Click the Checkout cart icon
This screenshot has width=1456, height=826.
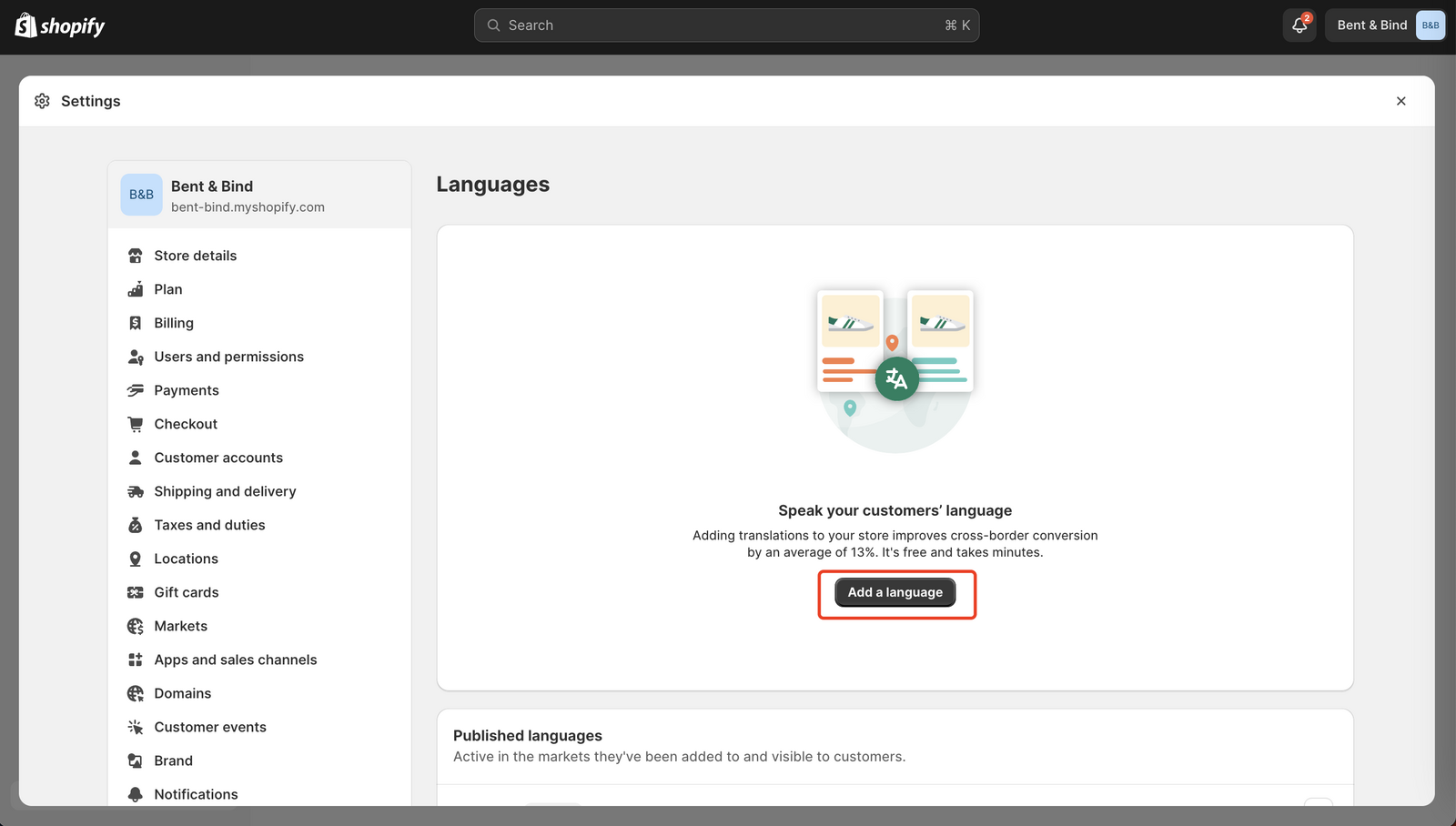[136, 424]
